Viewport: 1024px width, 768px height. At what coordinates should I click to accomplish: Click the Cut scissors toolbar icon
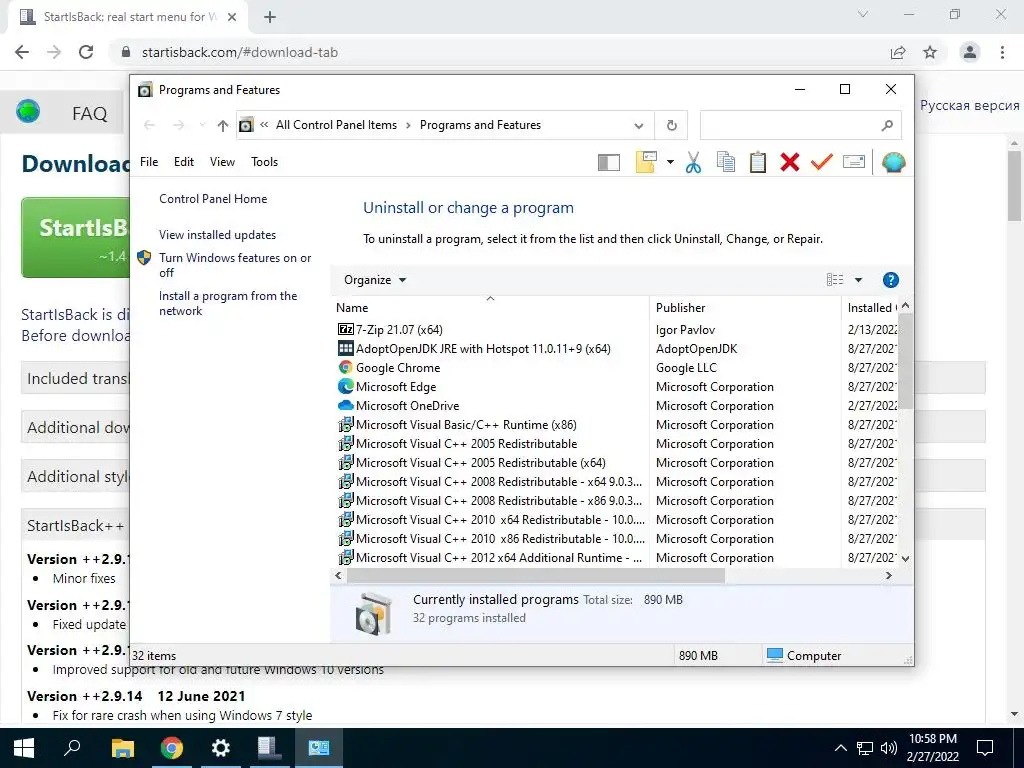click(693, 162)
